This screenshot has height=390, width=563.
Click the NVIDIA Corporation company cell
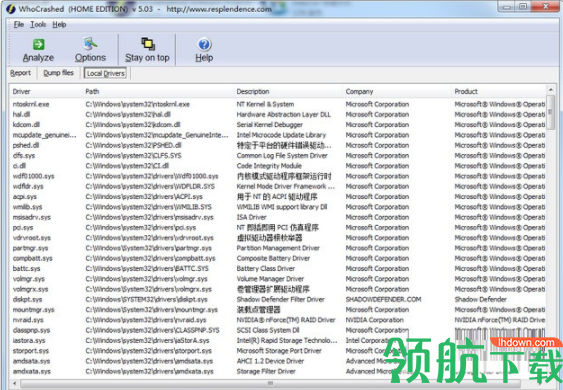click(374, 320)
